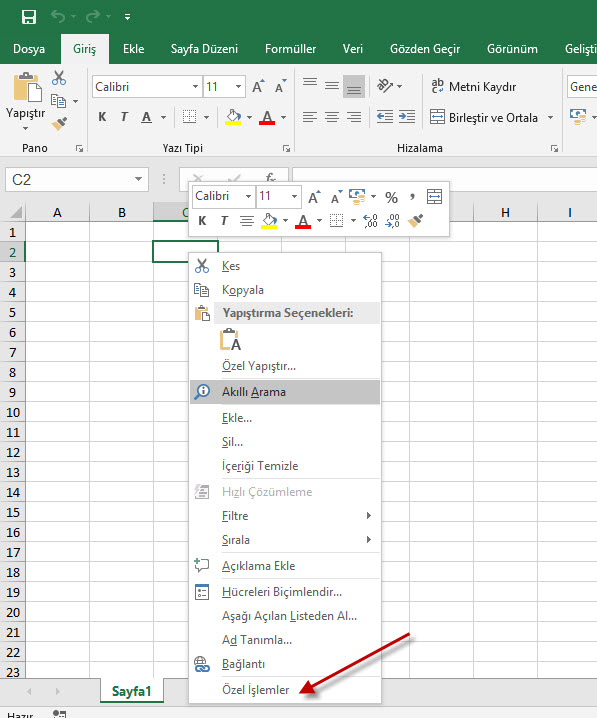Click the Redo arrow icon
597x718 pixels.
pos(93,17)
